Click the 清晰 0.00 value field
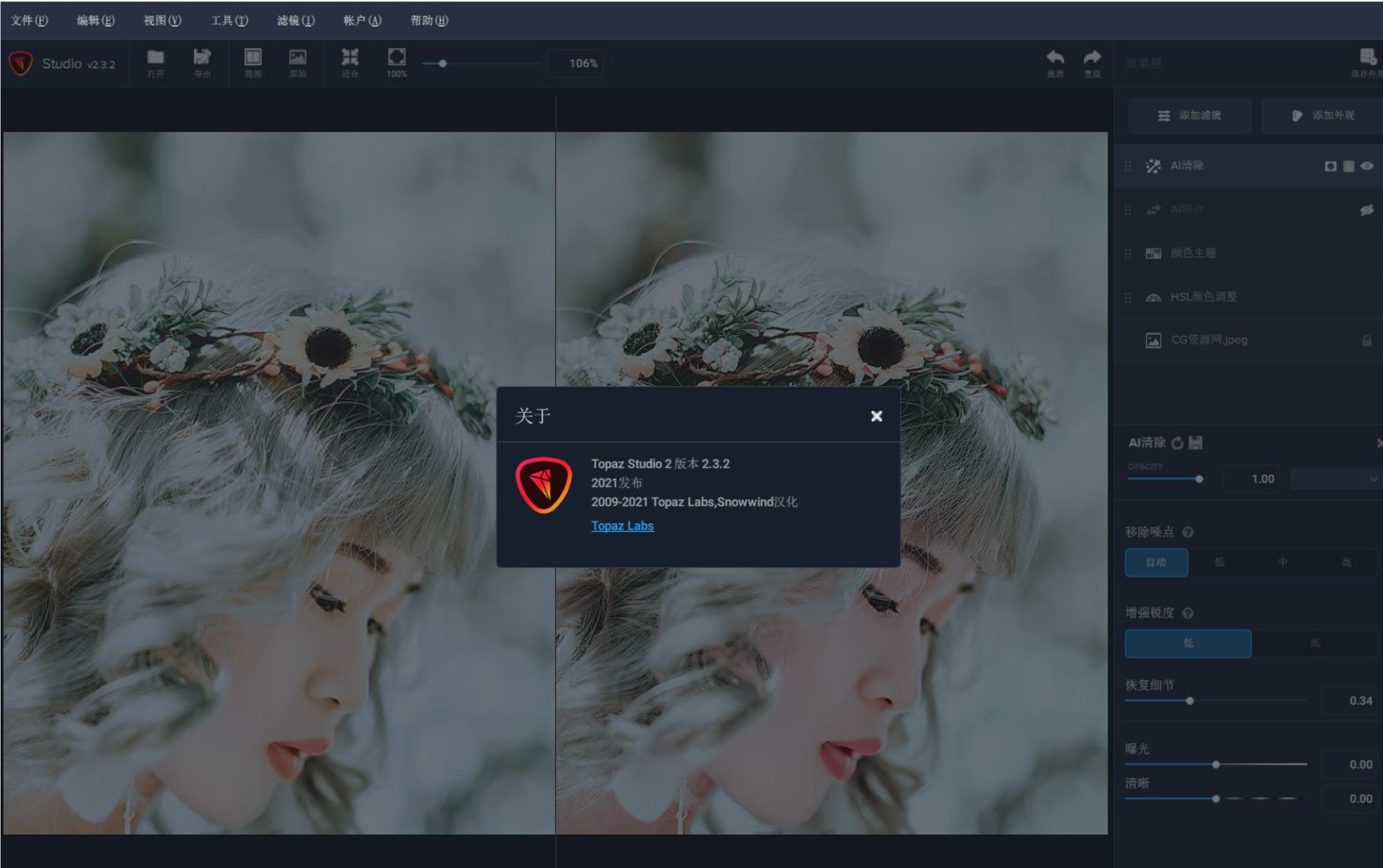 (1350, 799)
